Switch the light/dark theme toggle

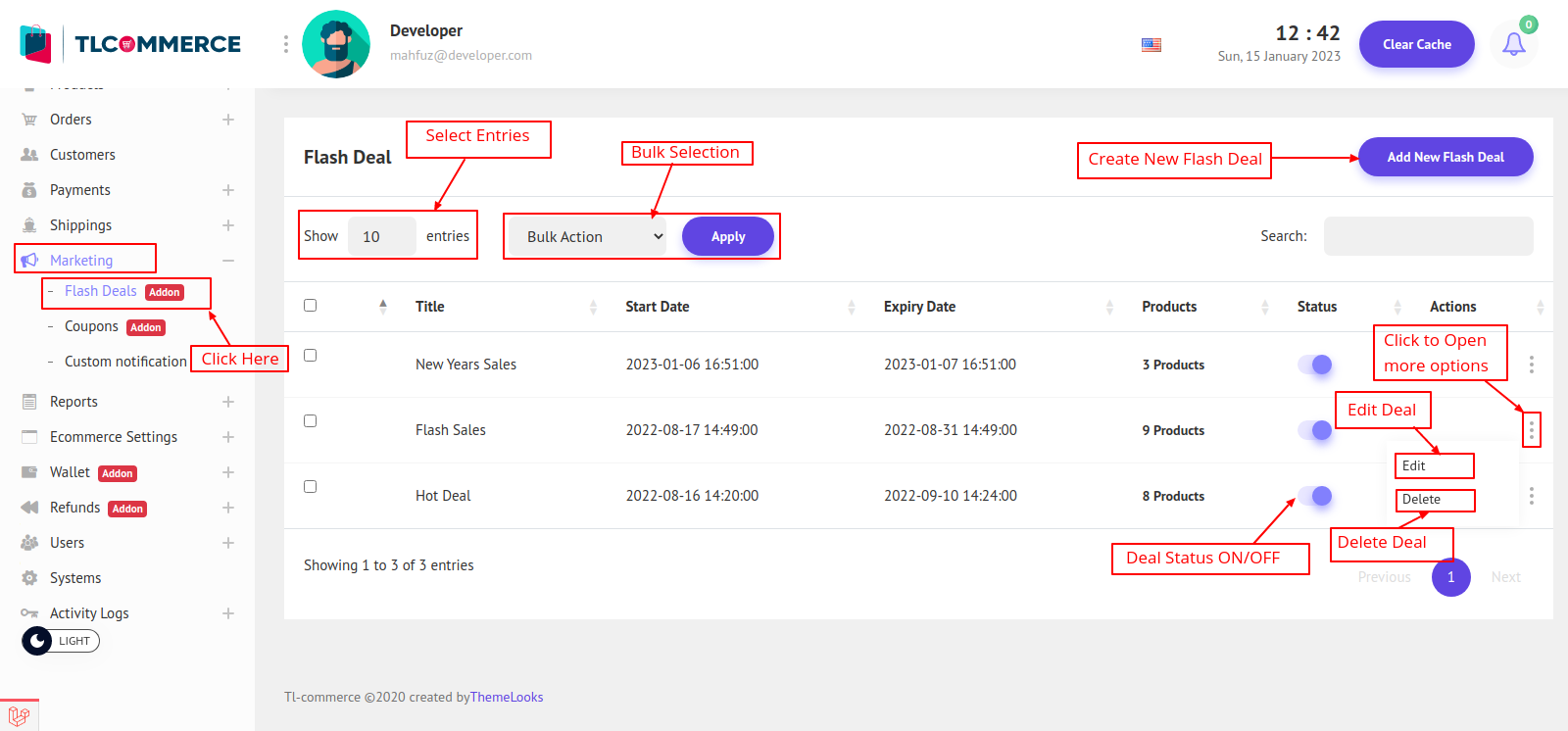tap(61, 641)
